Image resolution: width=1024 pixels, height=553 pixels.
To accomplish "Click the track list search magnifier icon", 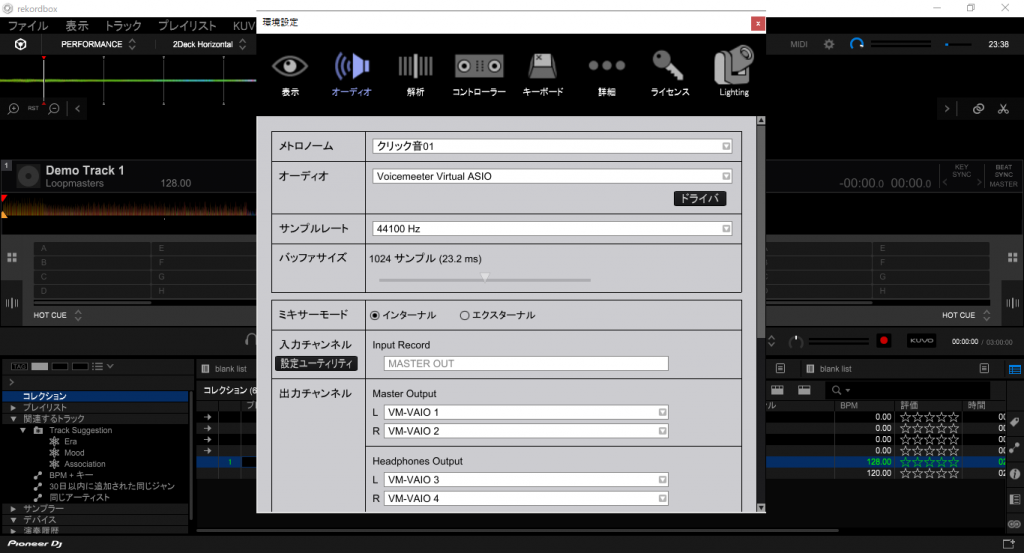I will (837, 390).
